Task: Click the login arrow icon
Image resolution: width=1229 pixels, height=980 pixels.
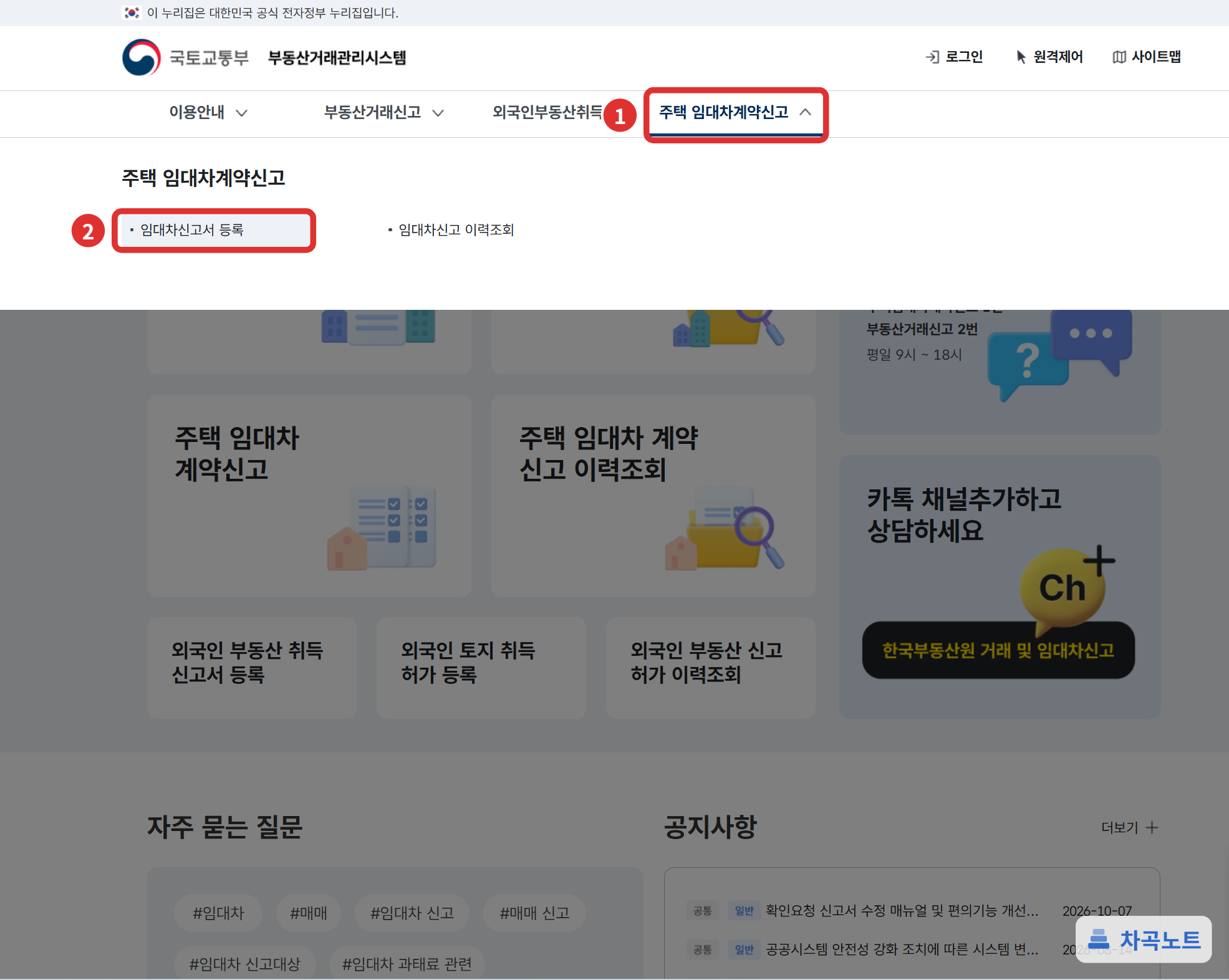Action: [x=932, y=57]
